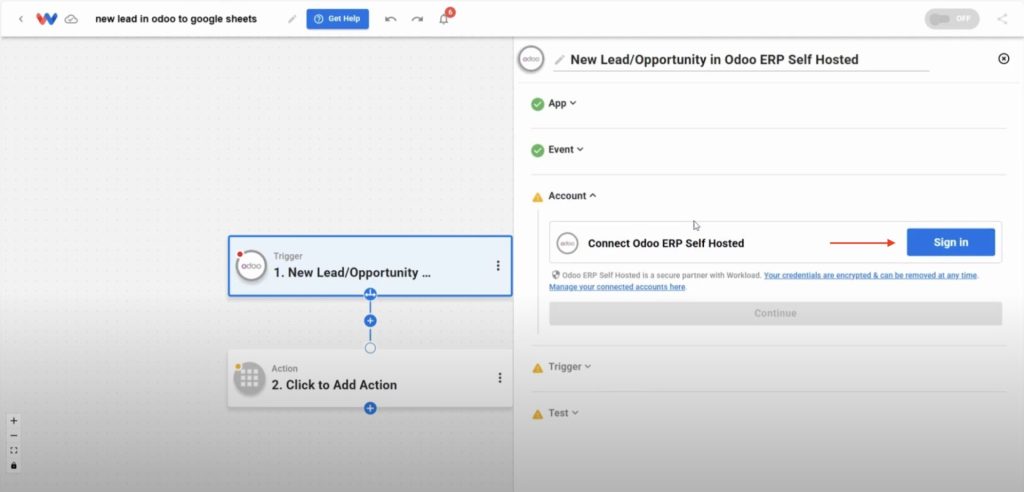Open 'Your credentials are encrypted' link
Screen dimensions: 1024x492
[871, 276]
